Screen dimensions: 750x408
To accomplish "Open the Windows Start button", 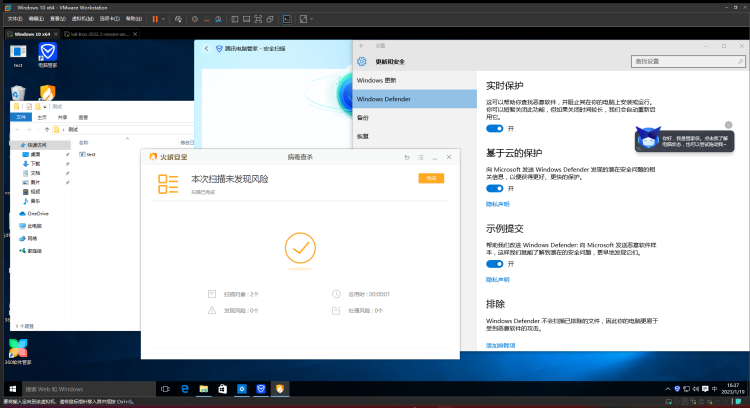I will (13, 389).
